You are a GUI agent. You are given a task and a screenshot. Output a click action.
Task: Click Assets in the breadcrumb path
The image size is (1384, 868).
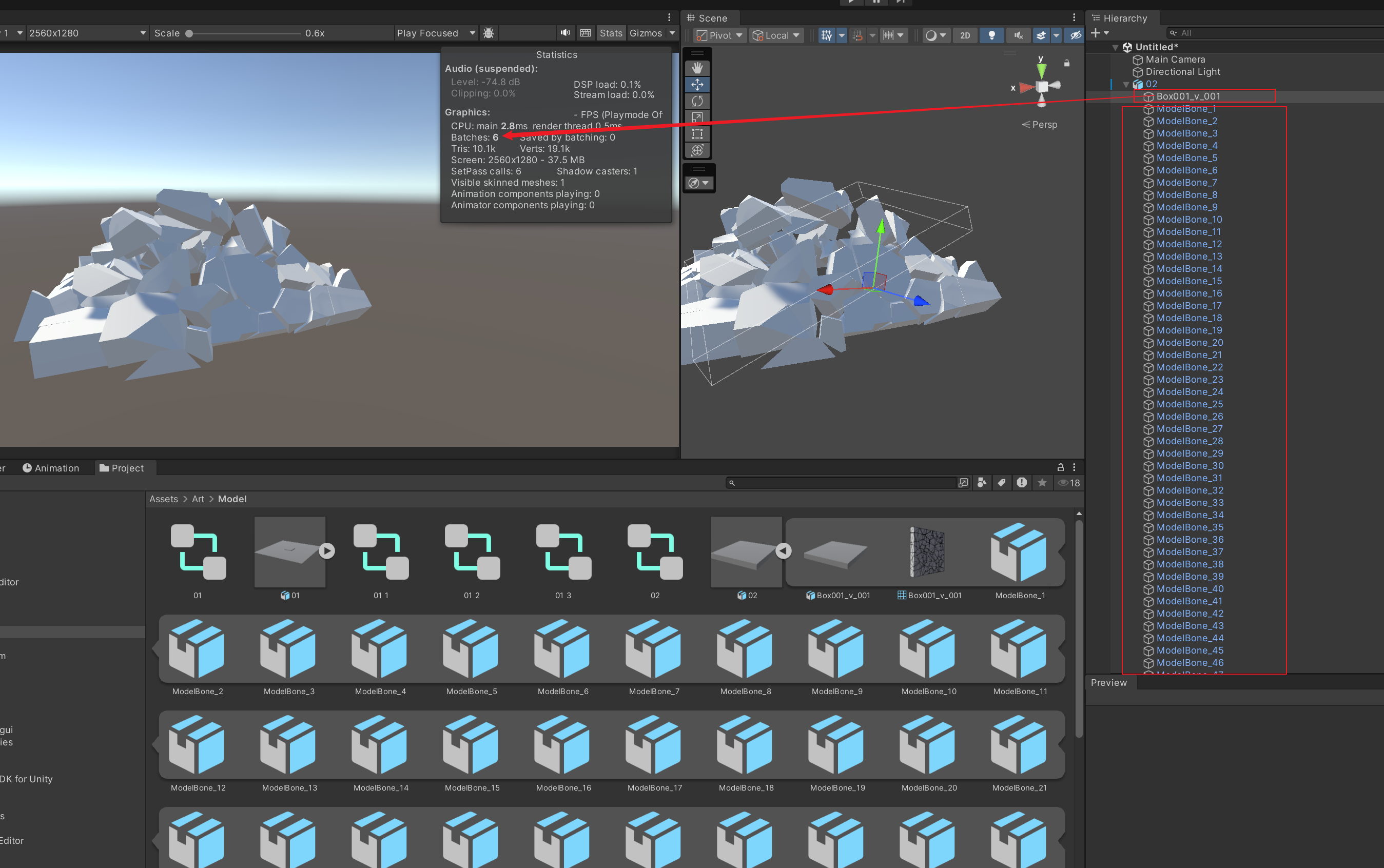pos(164,499)
